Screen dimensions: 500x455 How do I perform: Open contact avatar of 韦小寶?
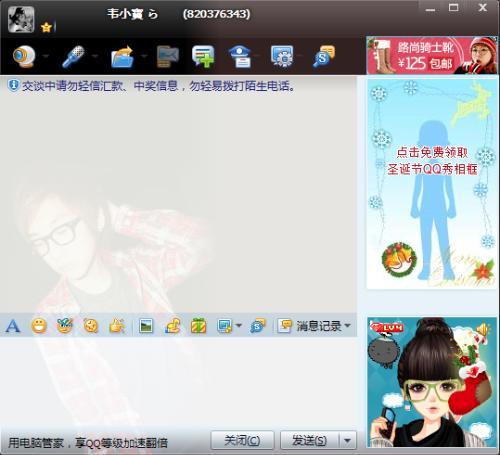(21, 19)
